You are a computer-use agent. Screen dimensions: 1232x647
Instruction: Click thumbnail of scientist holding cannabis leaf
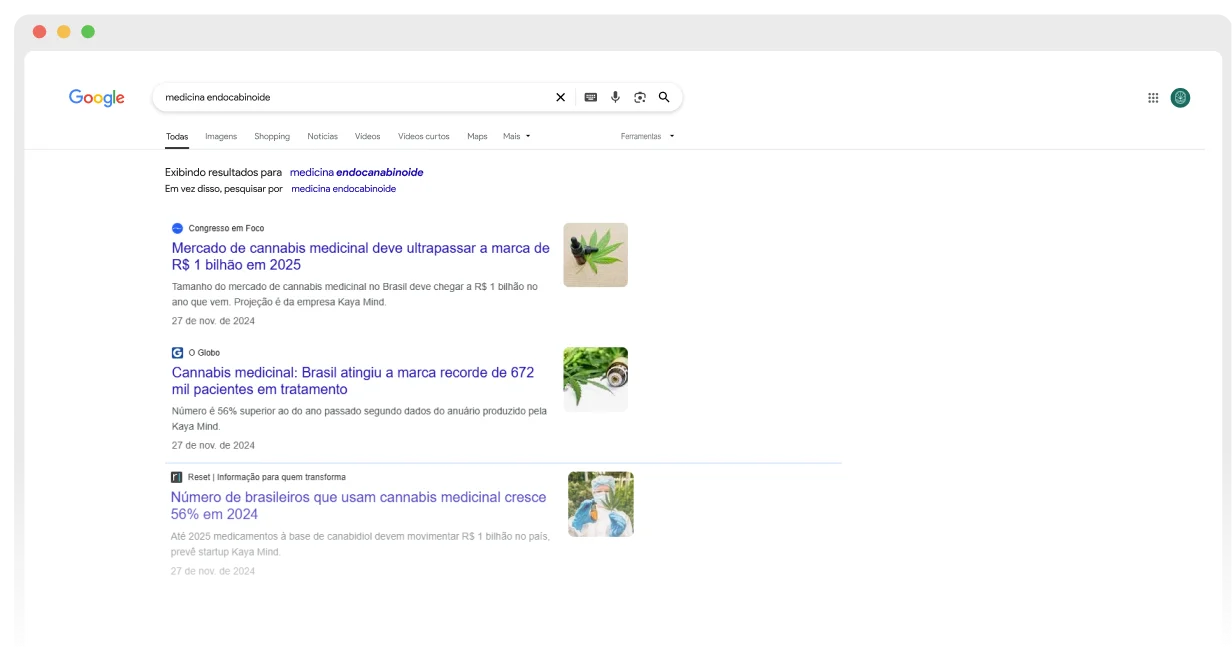pos(600,504)
